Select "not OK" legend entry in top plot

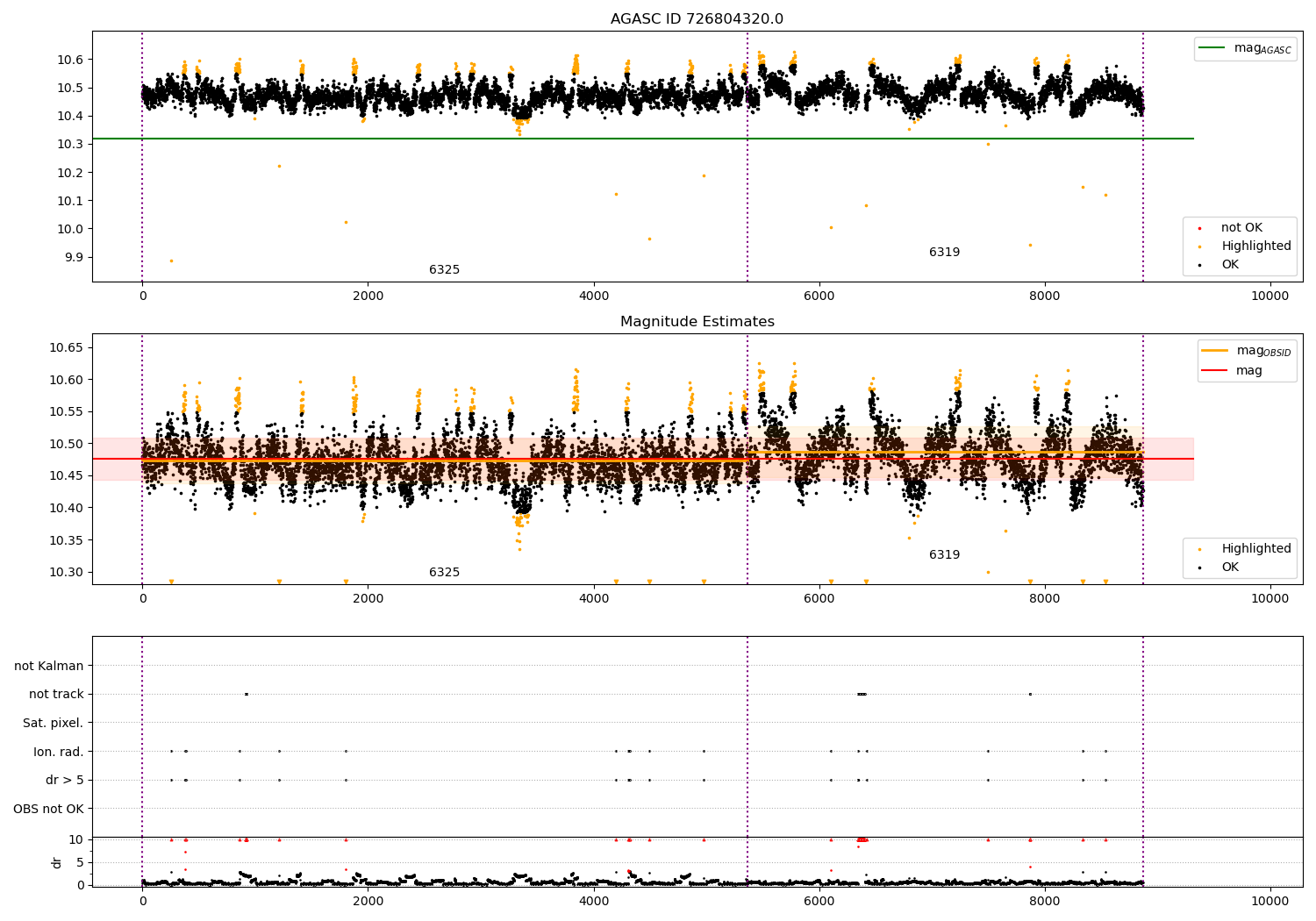[1241, 228]
